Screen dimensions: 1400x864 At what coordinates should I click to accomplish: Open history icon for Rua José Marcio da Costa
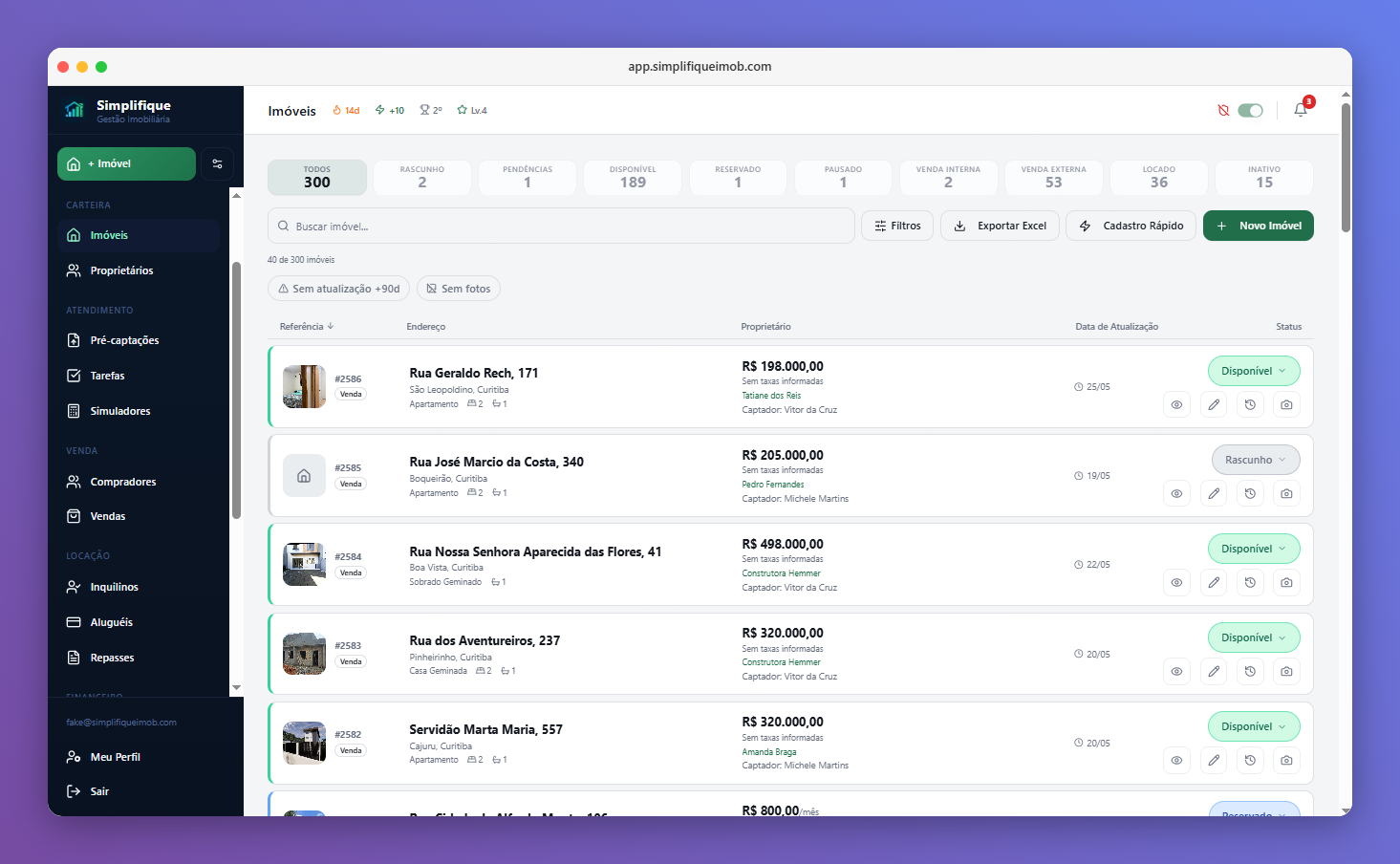[x=1250, y=493]
